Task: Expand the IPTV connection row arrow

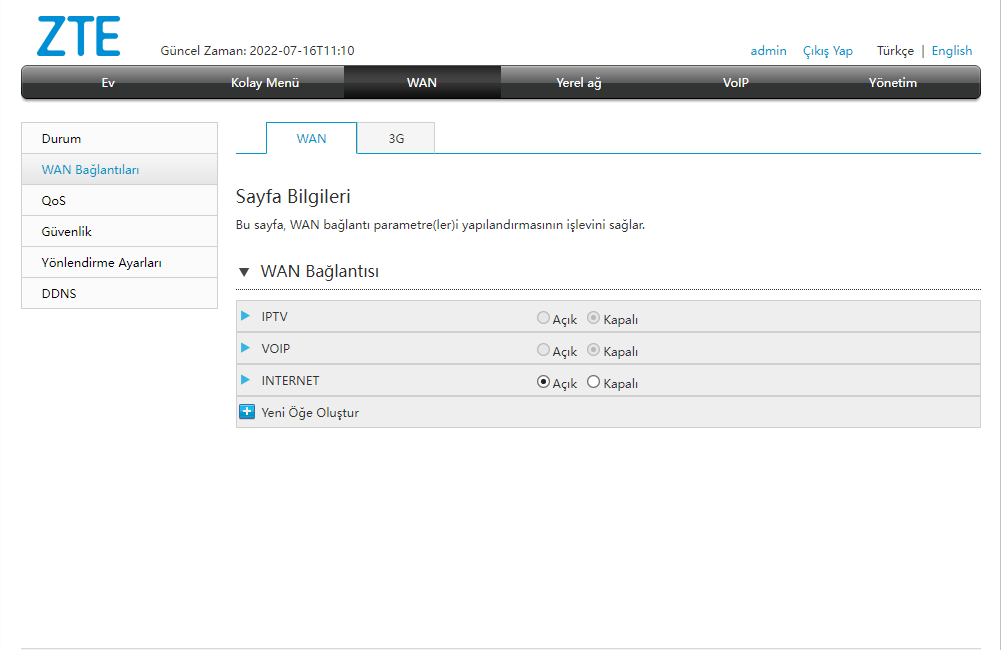Action: [245, 316]
